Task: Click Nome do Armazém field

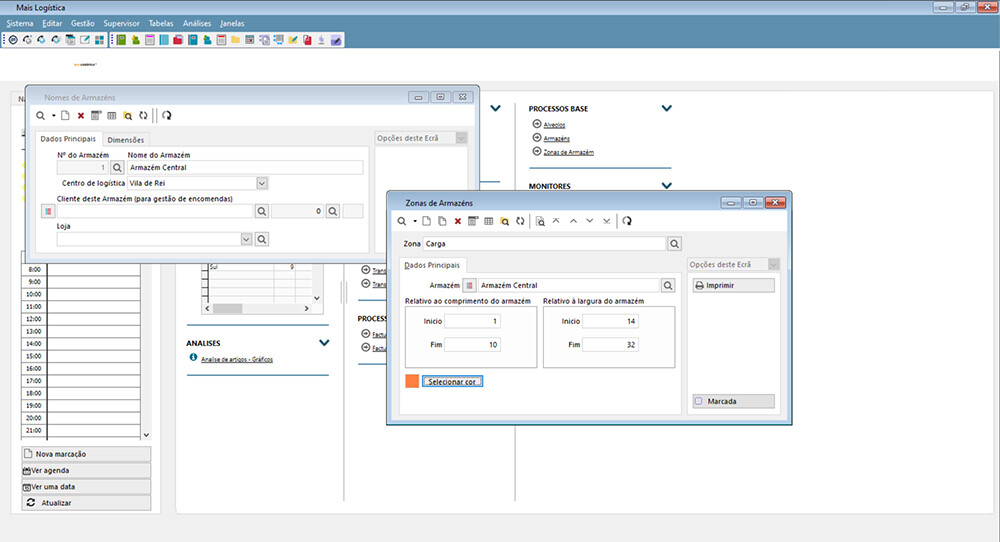Action: [245, 168]
